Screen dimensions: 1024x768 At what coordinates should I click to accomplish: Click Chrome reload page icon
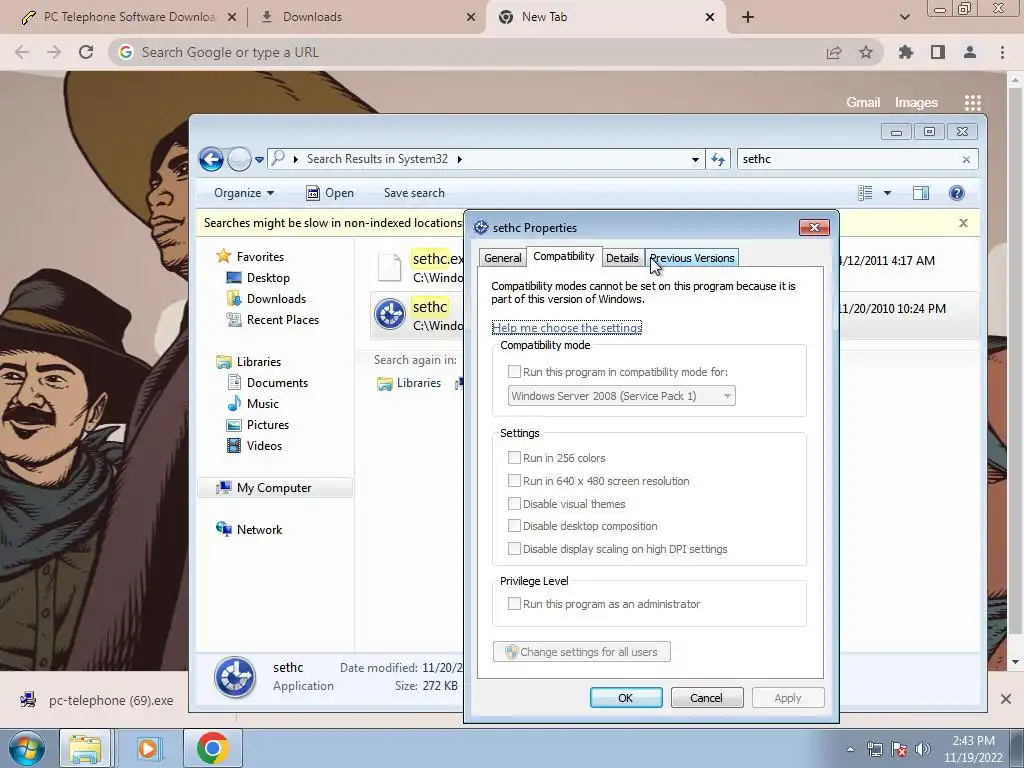pos(86,52)
